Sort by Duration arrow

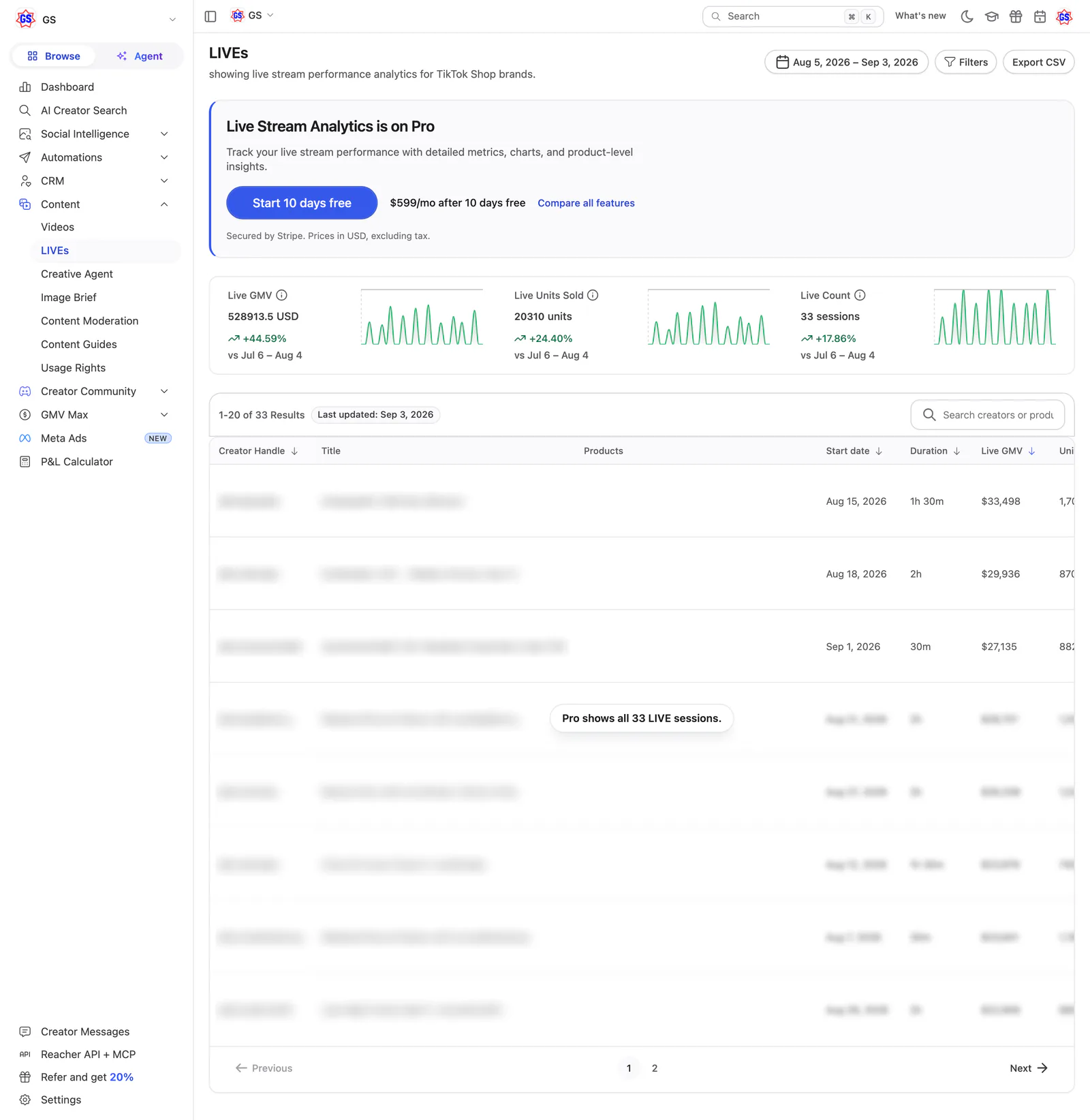pos(956,451)
